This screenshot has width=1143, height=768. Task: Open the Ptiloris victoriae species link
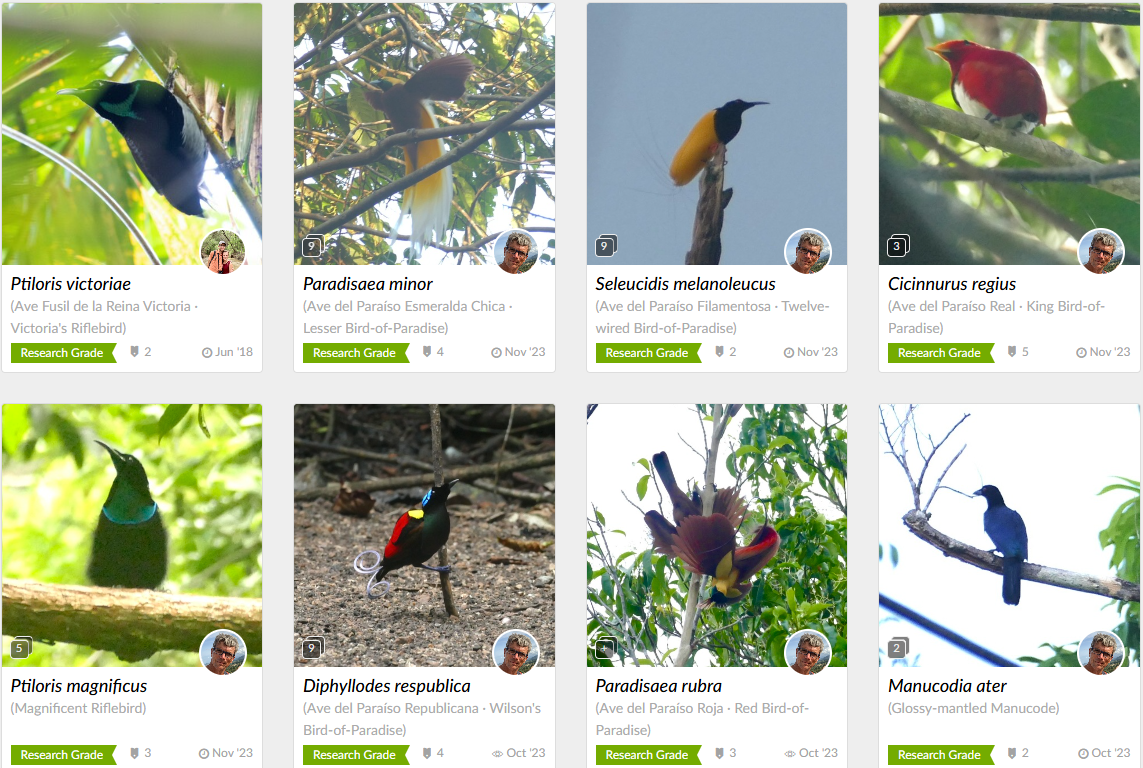pos(71,284)
